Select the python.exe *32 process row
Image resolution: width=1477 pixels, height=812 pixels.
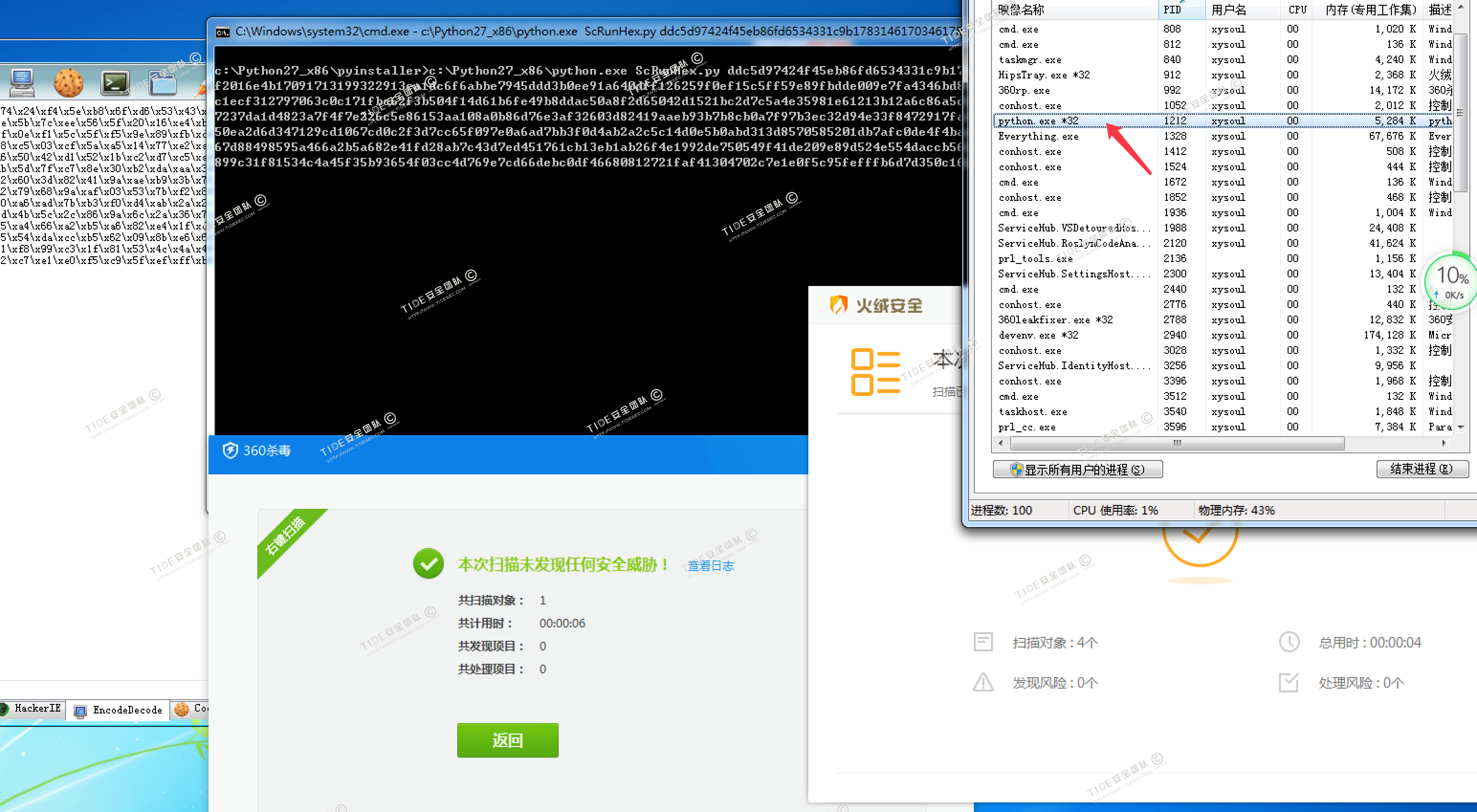[x=1038, y=121]
